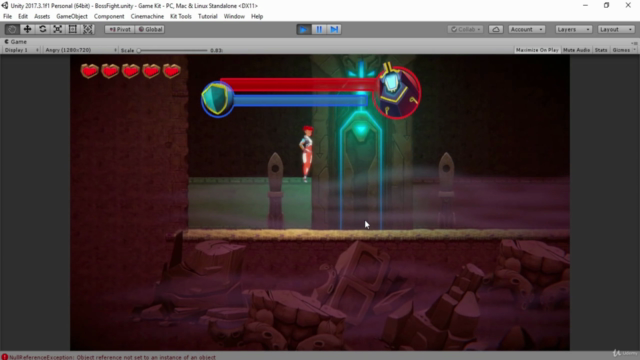The image size is (640, 360).
Task: Select the Hand tool in toolbar
Action: [x=12, y=29]
